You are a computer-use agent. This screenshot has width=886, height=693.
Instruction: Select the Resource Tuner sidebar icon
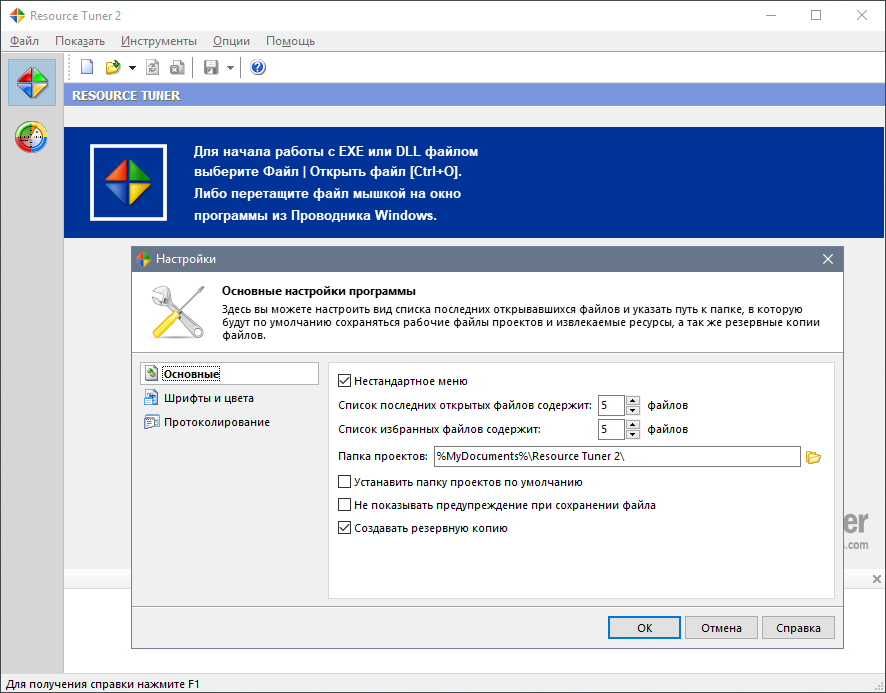coord(32,83)
